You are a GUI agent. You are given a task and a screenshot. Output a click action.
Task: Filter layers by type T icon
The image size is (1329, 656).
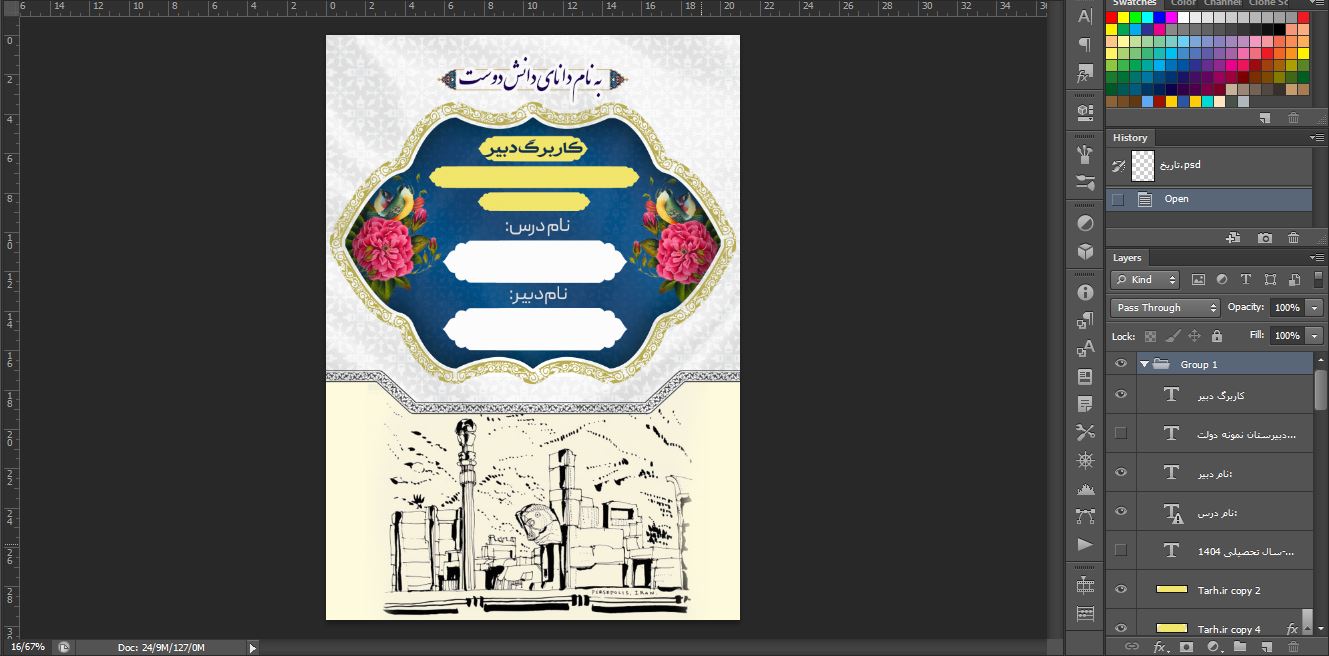coord(1246,280)
